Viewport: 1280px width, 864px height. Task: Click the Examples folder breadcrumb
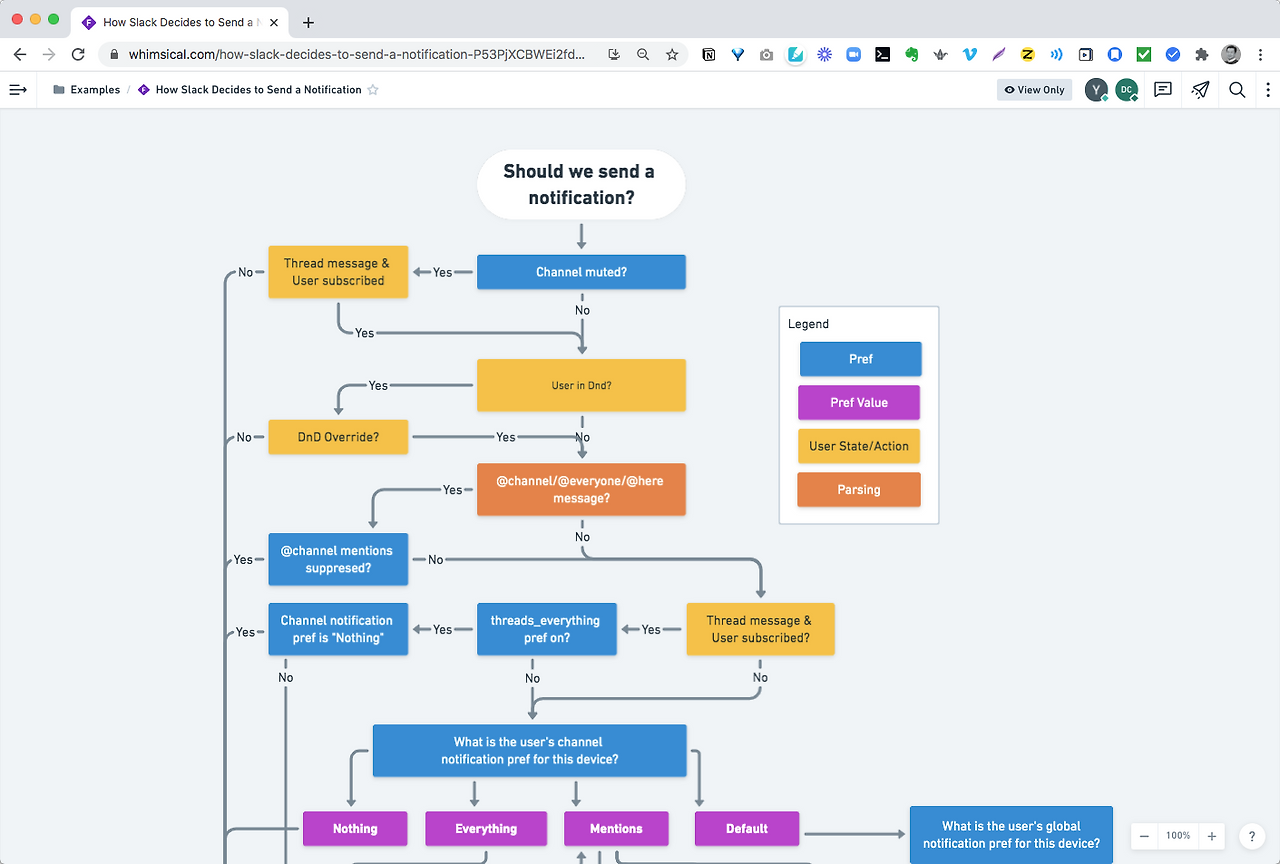tap(87, 90)
